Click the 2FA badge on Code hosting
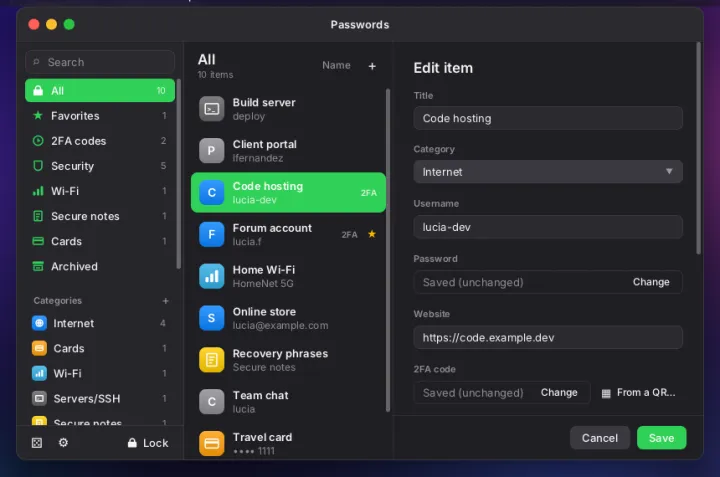The image size is (720, 477). (x=369, y=193)
